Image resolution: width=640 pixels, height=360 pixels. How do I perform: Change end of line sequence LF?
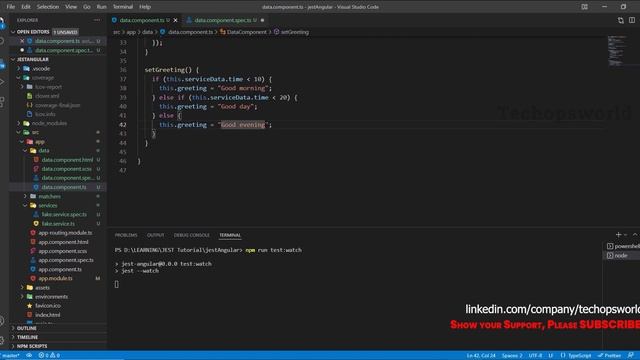[551, 356]
